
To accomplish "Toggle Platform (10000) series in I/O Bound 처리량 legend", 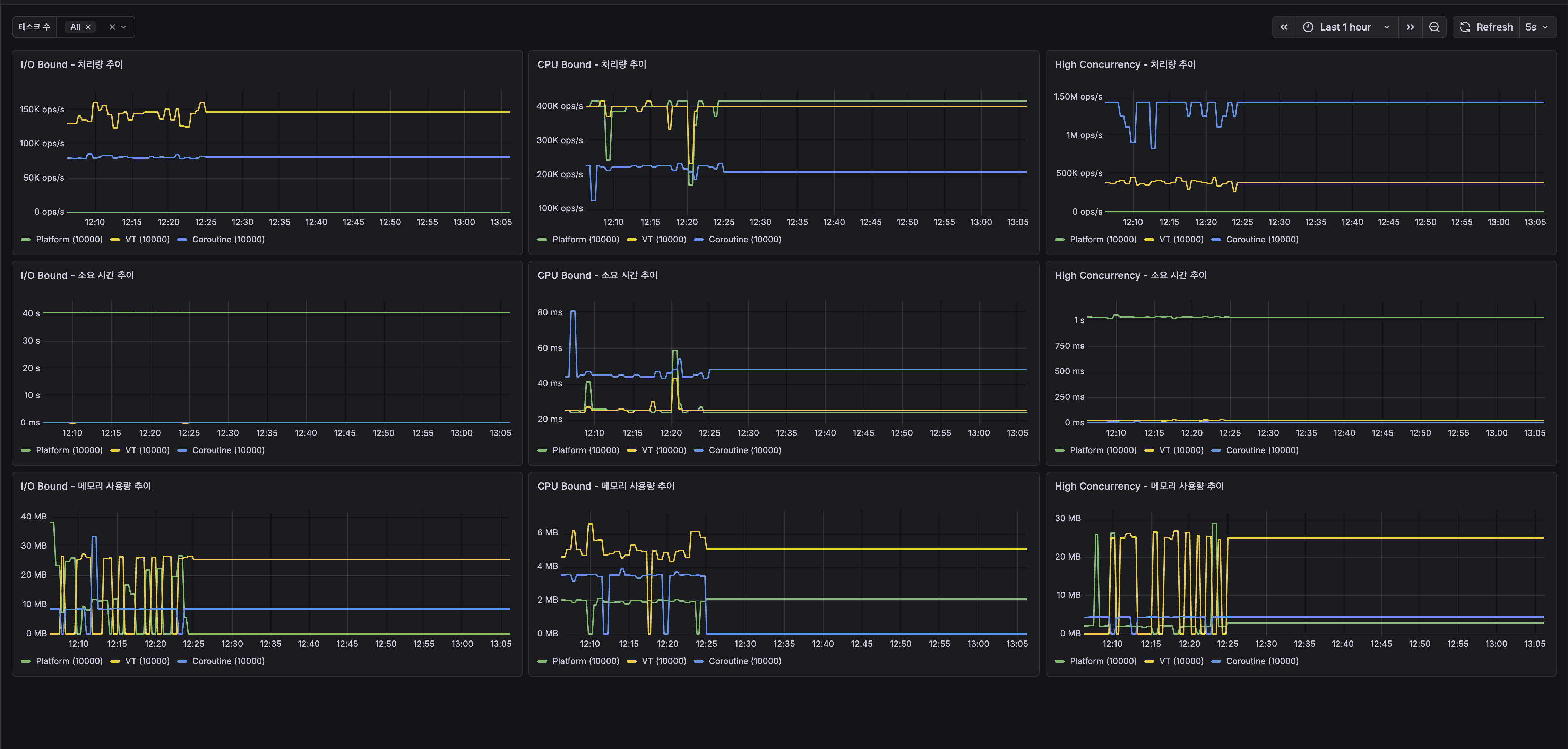I will pos(62,239).
